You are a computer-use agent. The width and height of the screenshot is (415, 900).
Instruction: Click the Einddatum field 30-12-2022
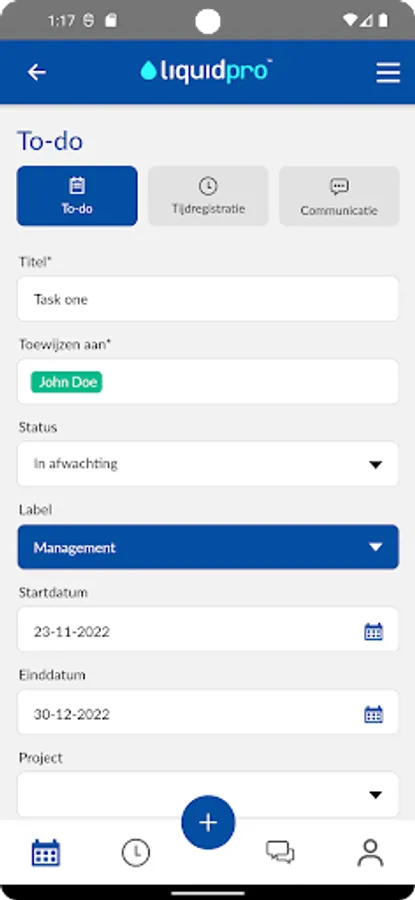(208, 712)
